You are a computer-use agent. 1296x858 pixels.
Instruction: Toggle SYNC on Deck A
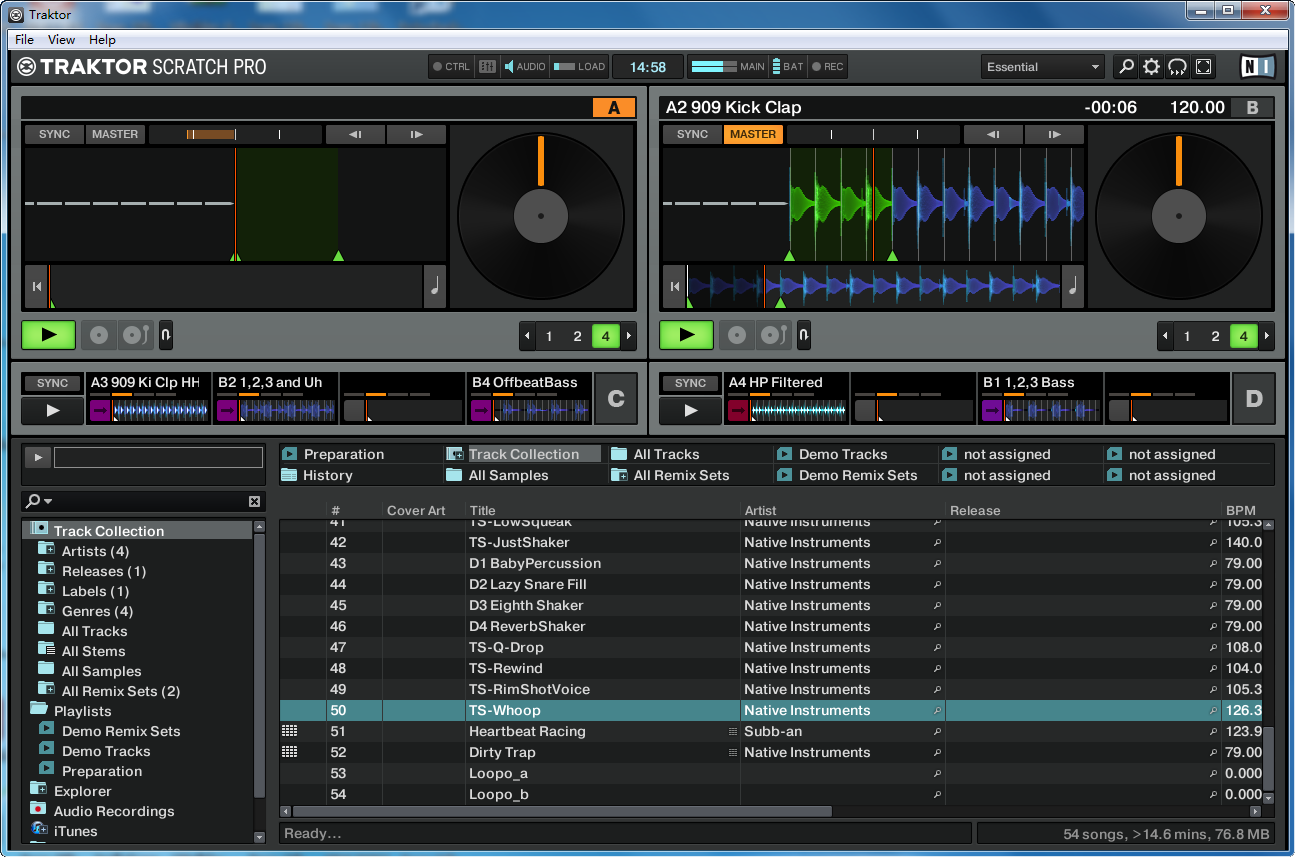pyautogui.click(x=54, y=134)
